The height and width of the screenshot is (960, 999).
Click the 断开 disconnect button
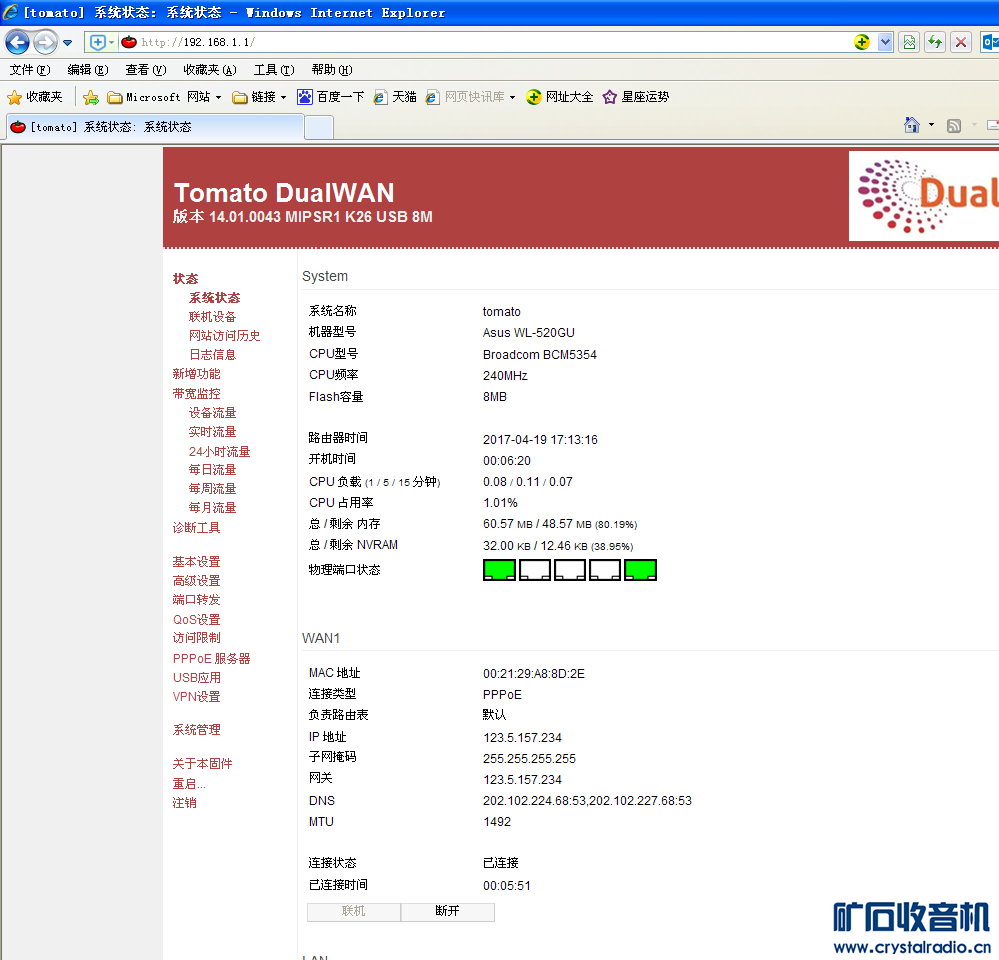click(x=447, y=912)
